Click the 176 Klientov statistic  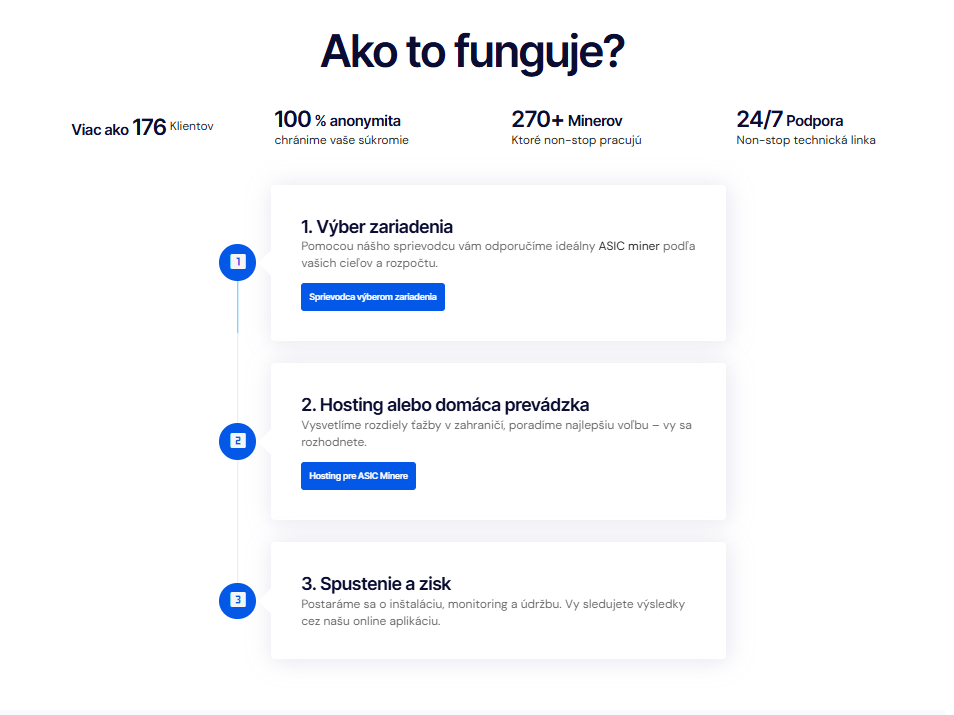(x=142, y=127)
